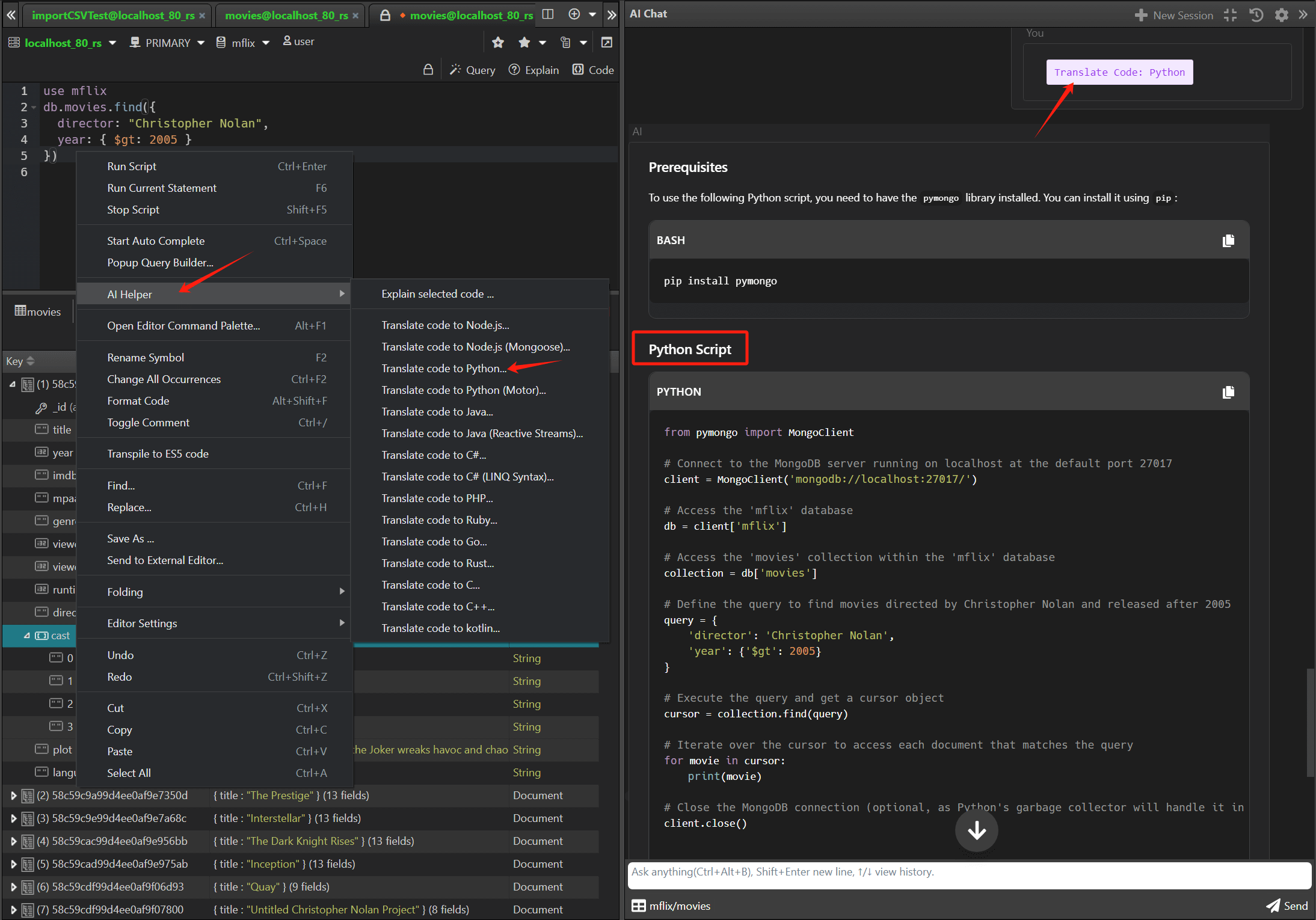
Task: Collapse code fold arrow at line 2
Action: click(34, 108)
